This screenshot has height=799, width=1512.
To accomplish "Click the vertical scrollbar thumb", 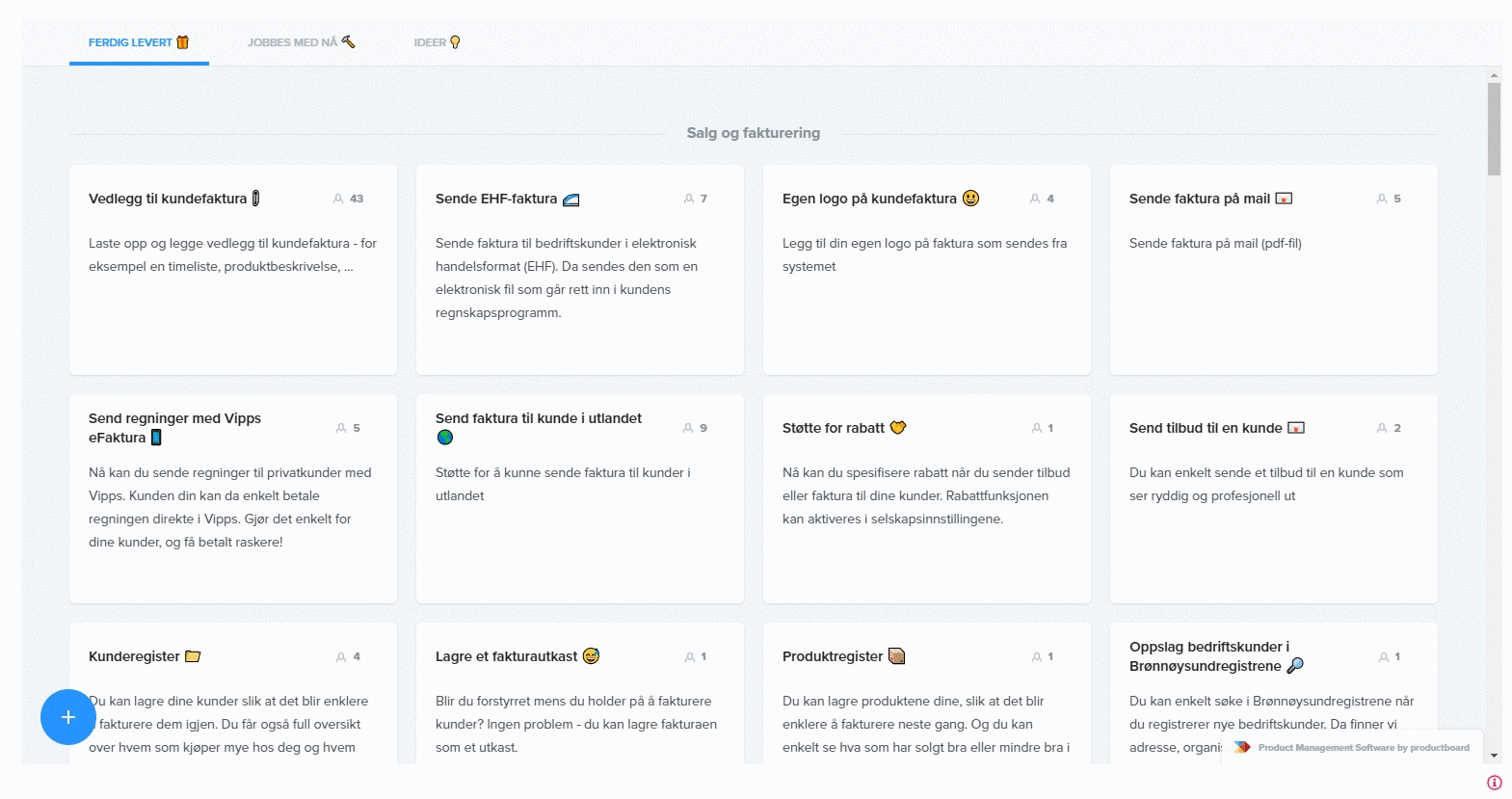I will click(x=1494, y=129).
